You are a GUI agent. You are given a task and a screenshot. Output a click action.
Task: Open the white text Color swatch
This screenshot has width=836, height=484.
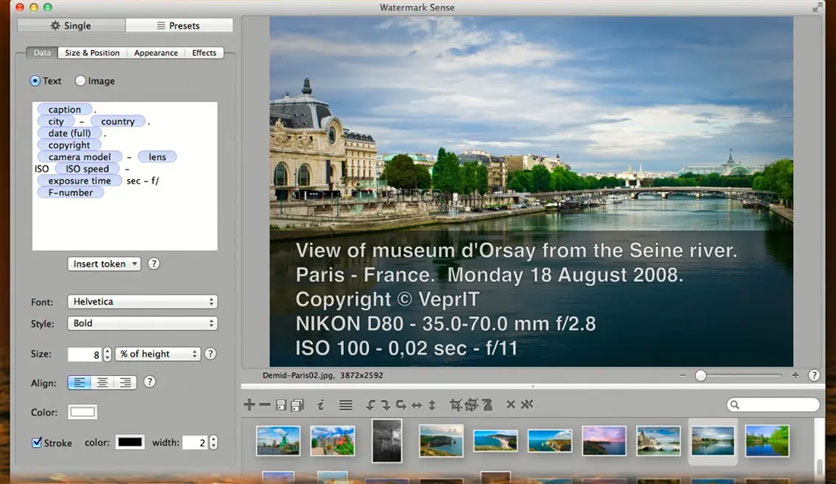pos(82,412)
